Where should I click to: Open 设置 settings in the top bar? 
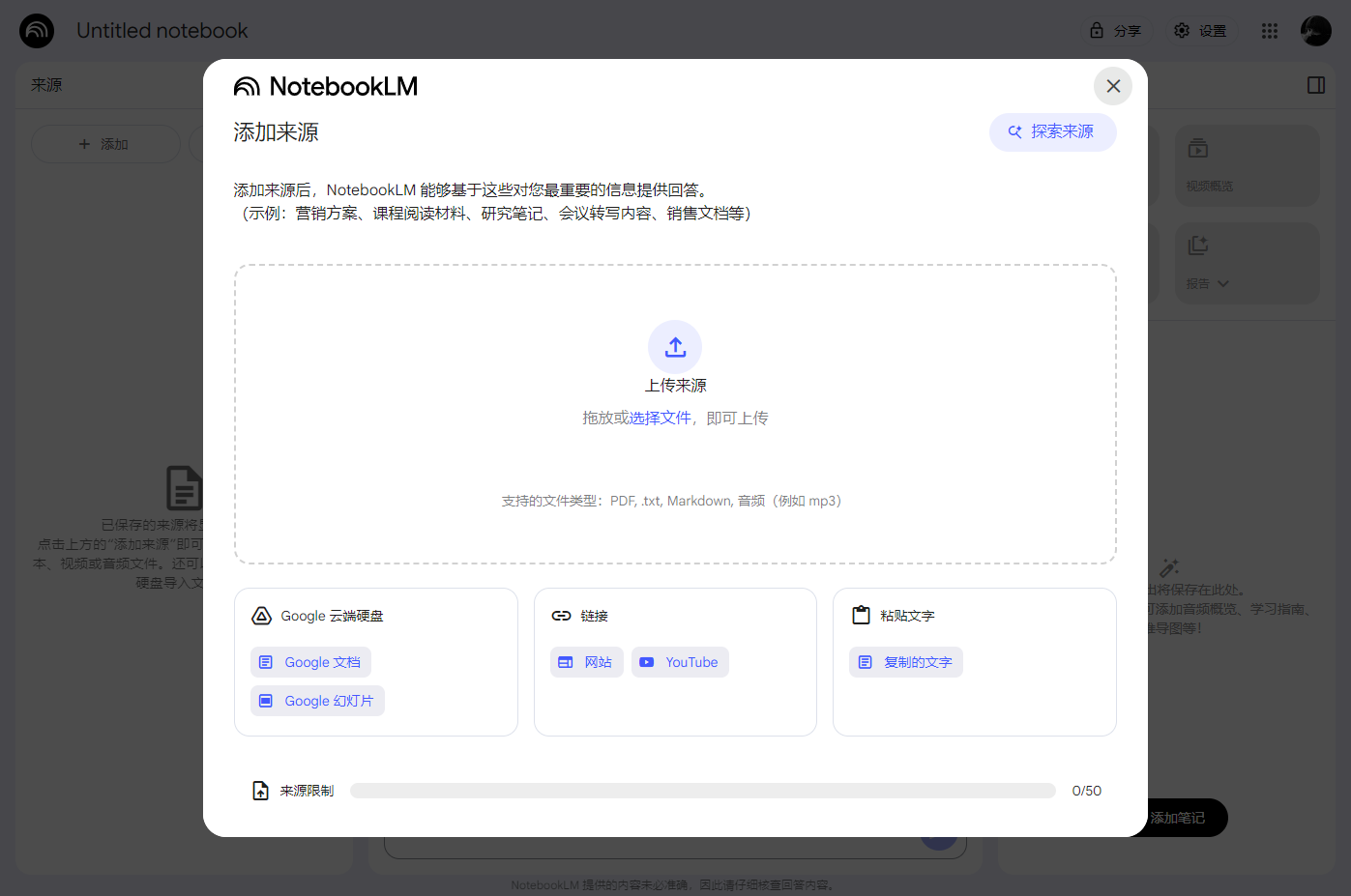click(x=1200, y=31)
